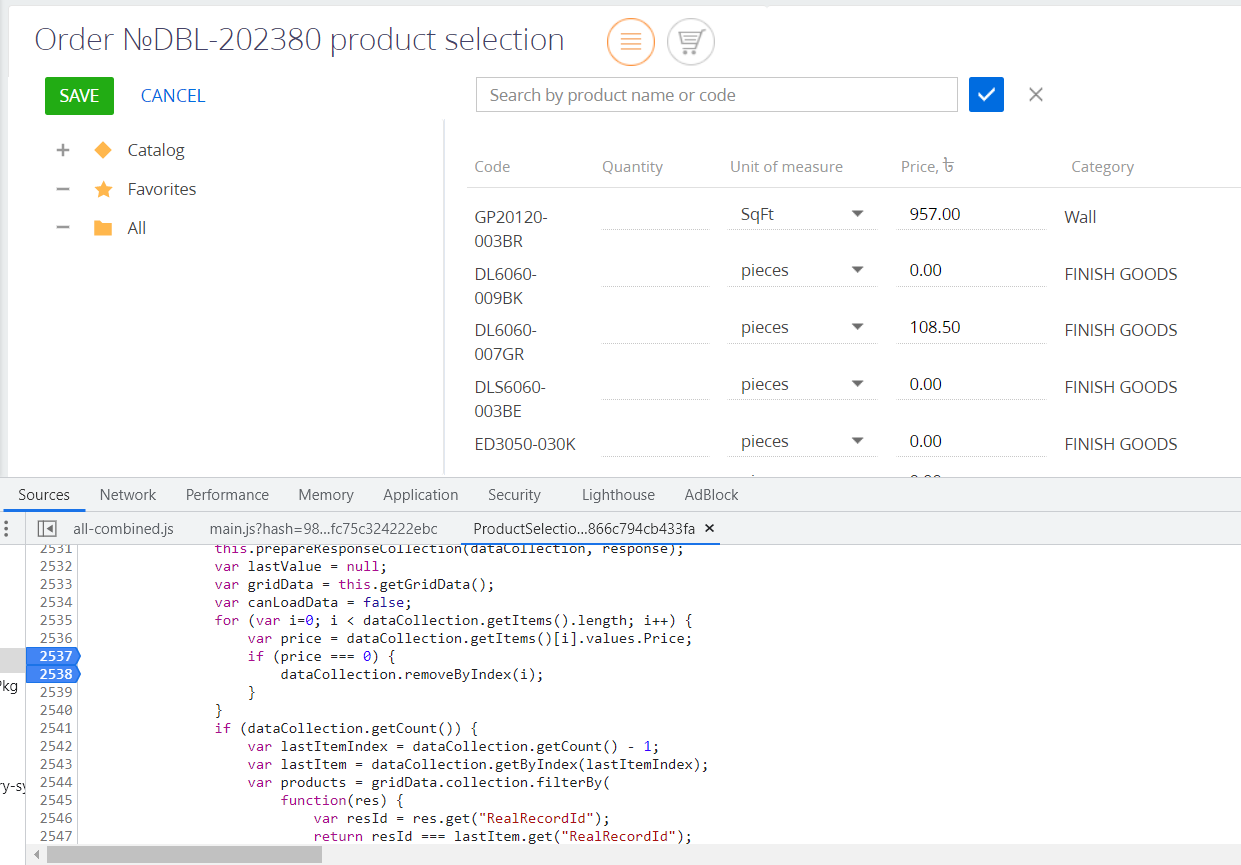Click Catalog tree item label
Viewport: 1241px width, 865px height.
[x=156, y=150]
